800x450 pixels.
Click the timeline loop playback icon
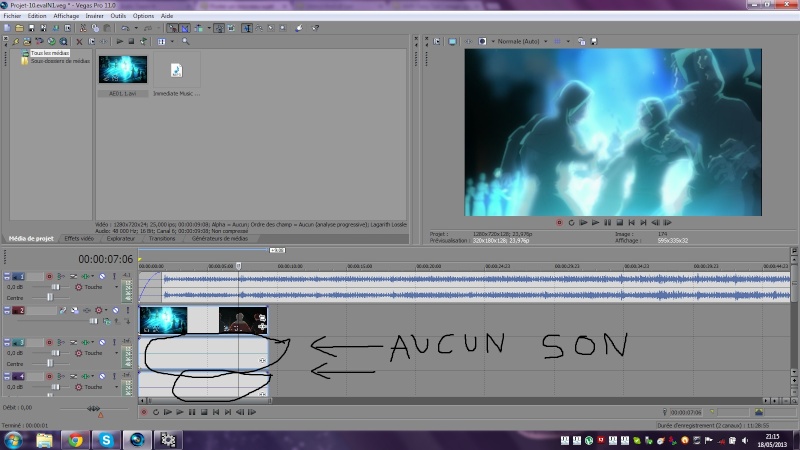[156, 412]
